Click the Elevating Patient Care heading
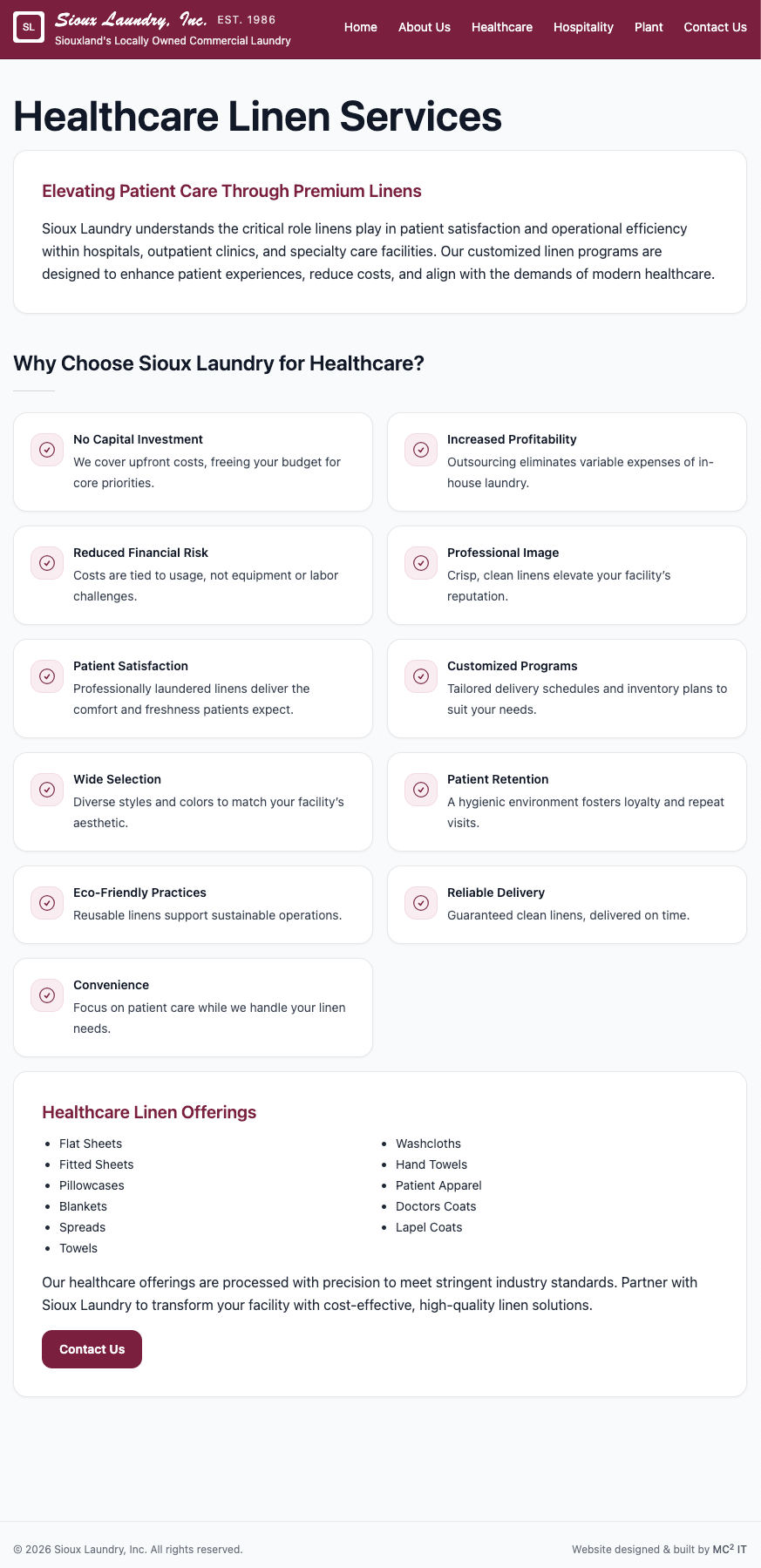 tap(230, 191)
